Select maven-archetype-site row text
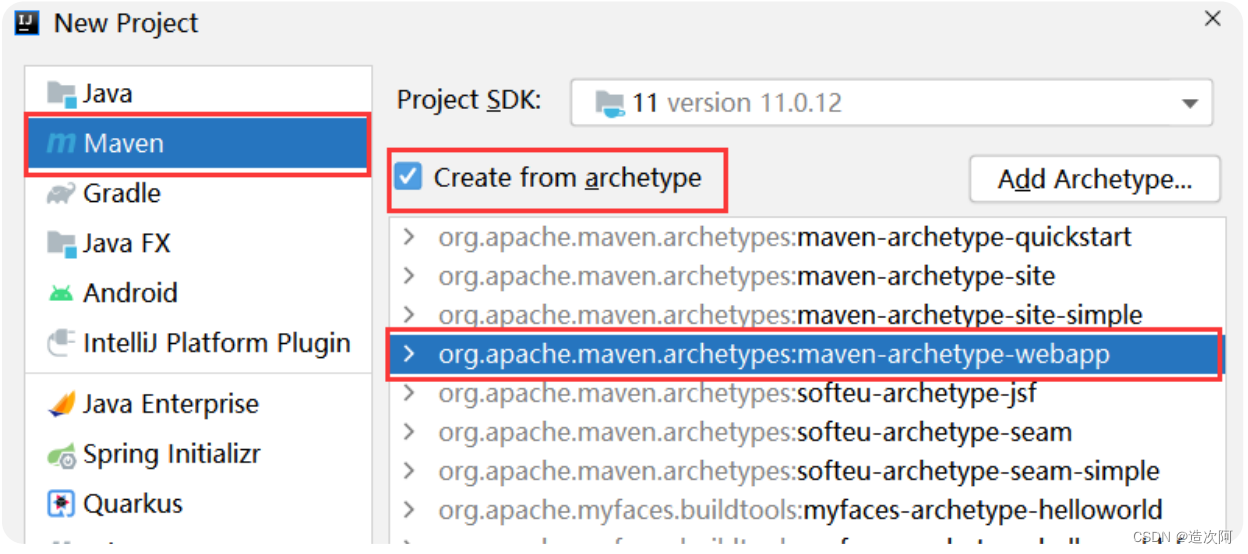The image size is (1248, 554). pos(747,276)
